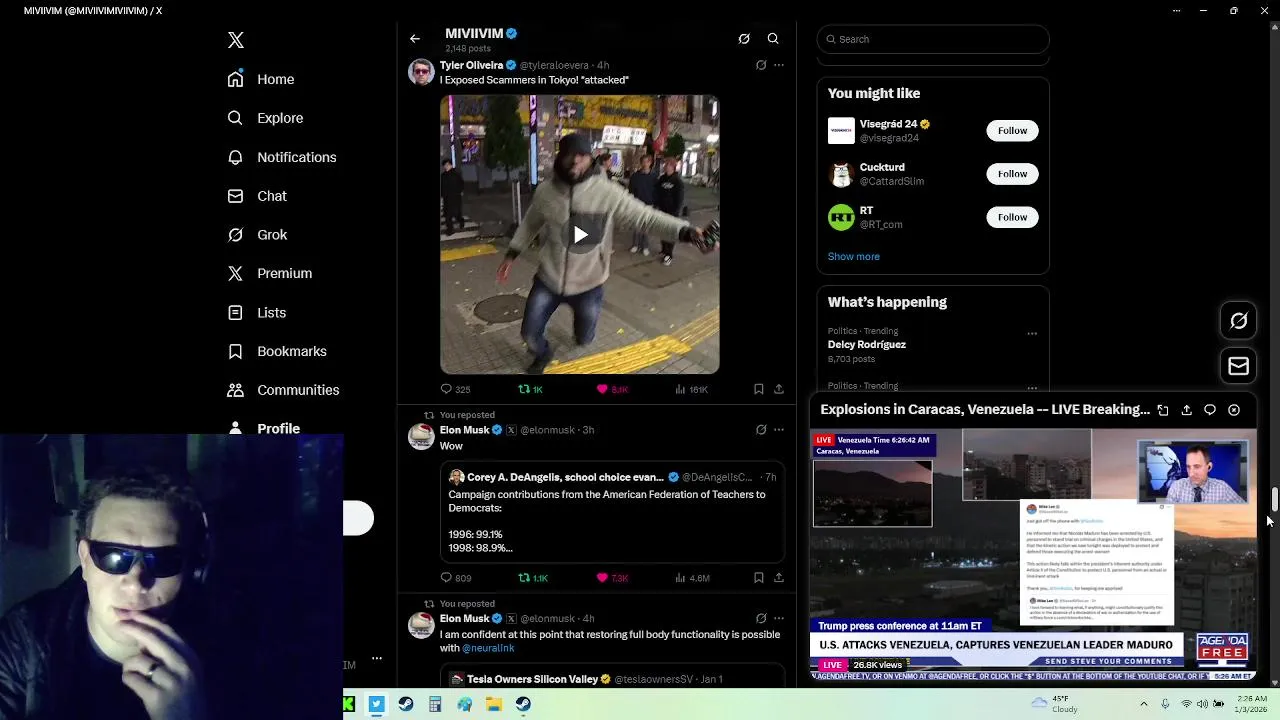Open Grok actions on Tyler Oliveira post

click(761, 65)
